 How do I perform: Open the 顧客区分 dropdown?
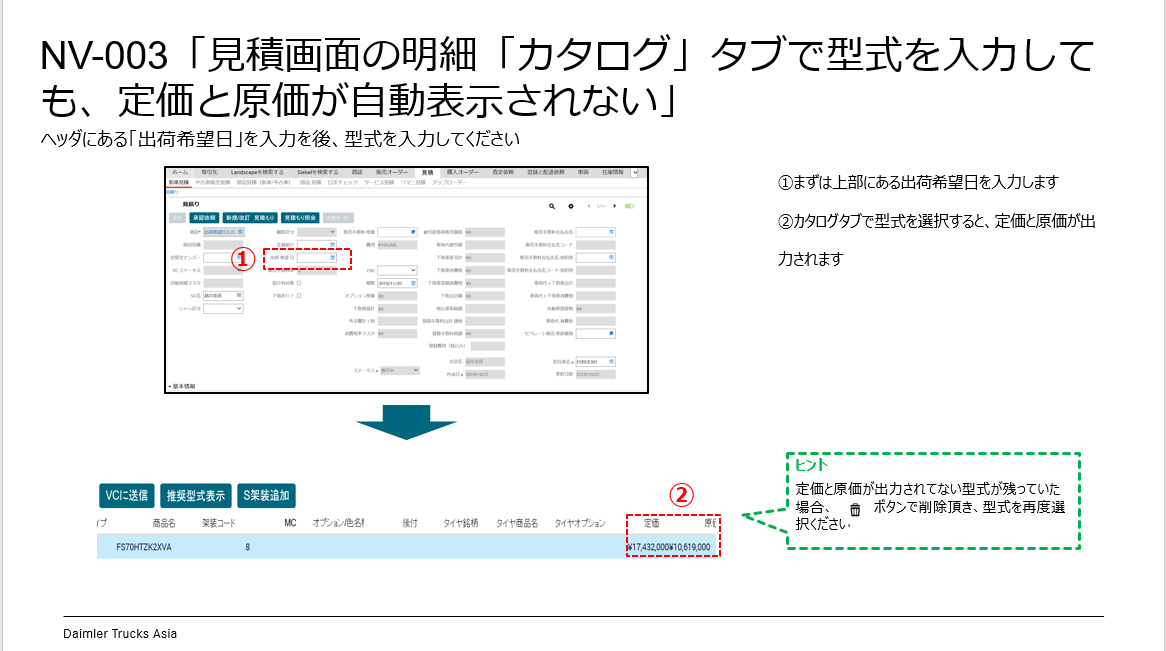tap(331, 231)
